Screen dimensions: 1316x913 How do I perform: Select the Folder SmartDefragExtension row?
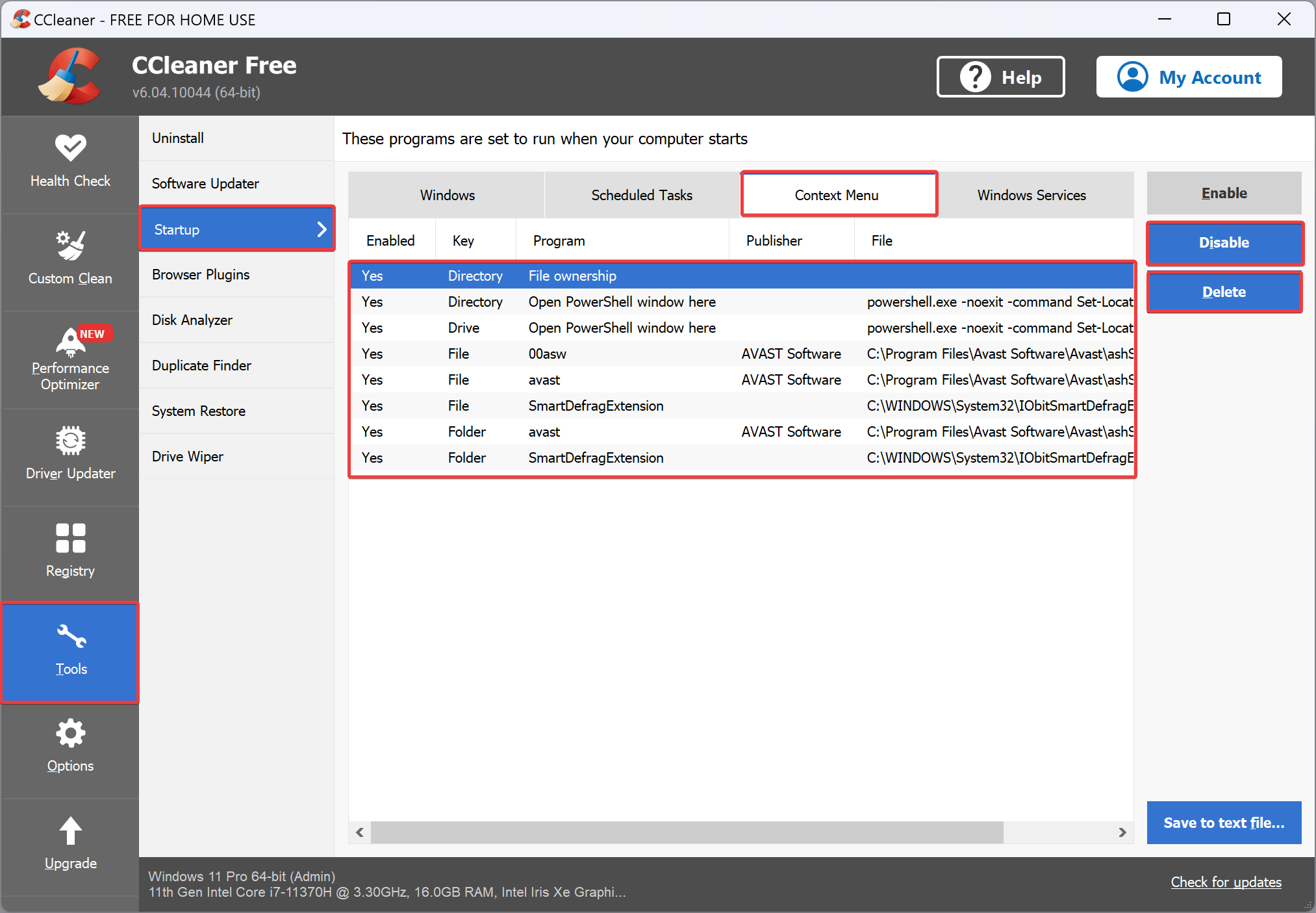(742, 457)
